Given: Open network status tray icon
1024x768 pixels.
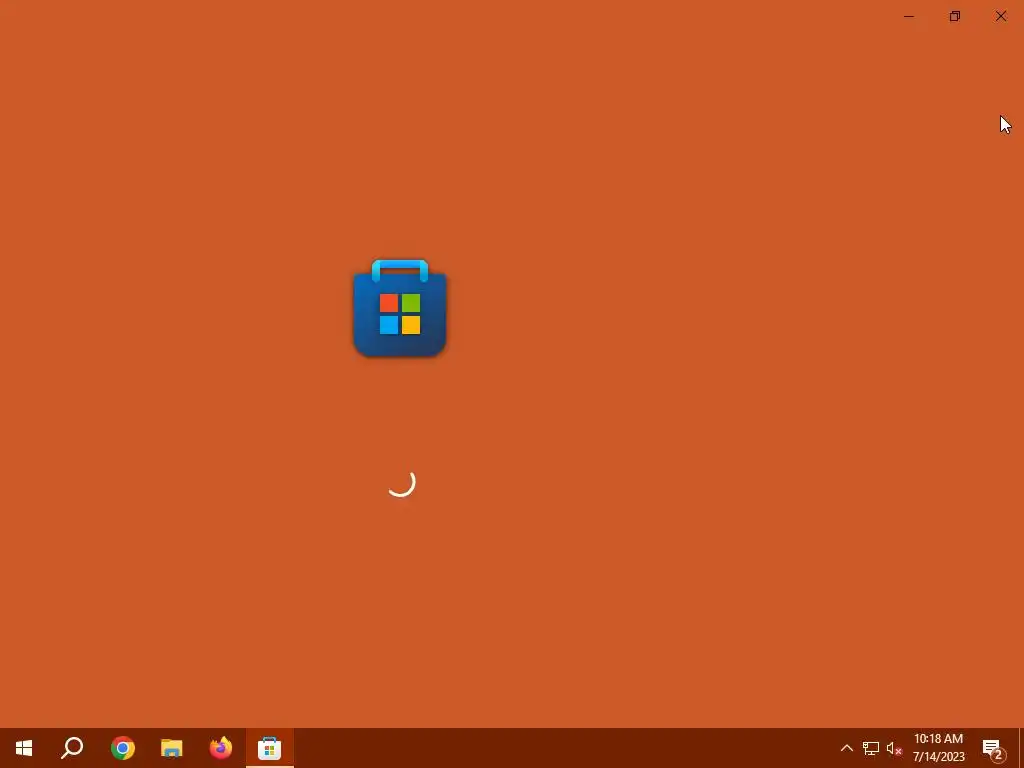Looking at the screenshot, I should (871, 748).
